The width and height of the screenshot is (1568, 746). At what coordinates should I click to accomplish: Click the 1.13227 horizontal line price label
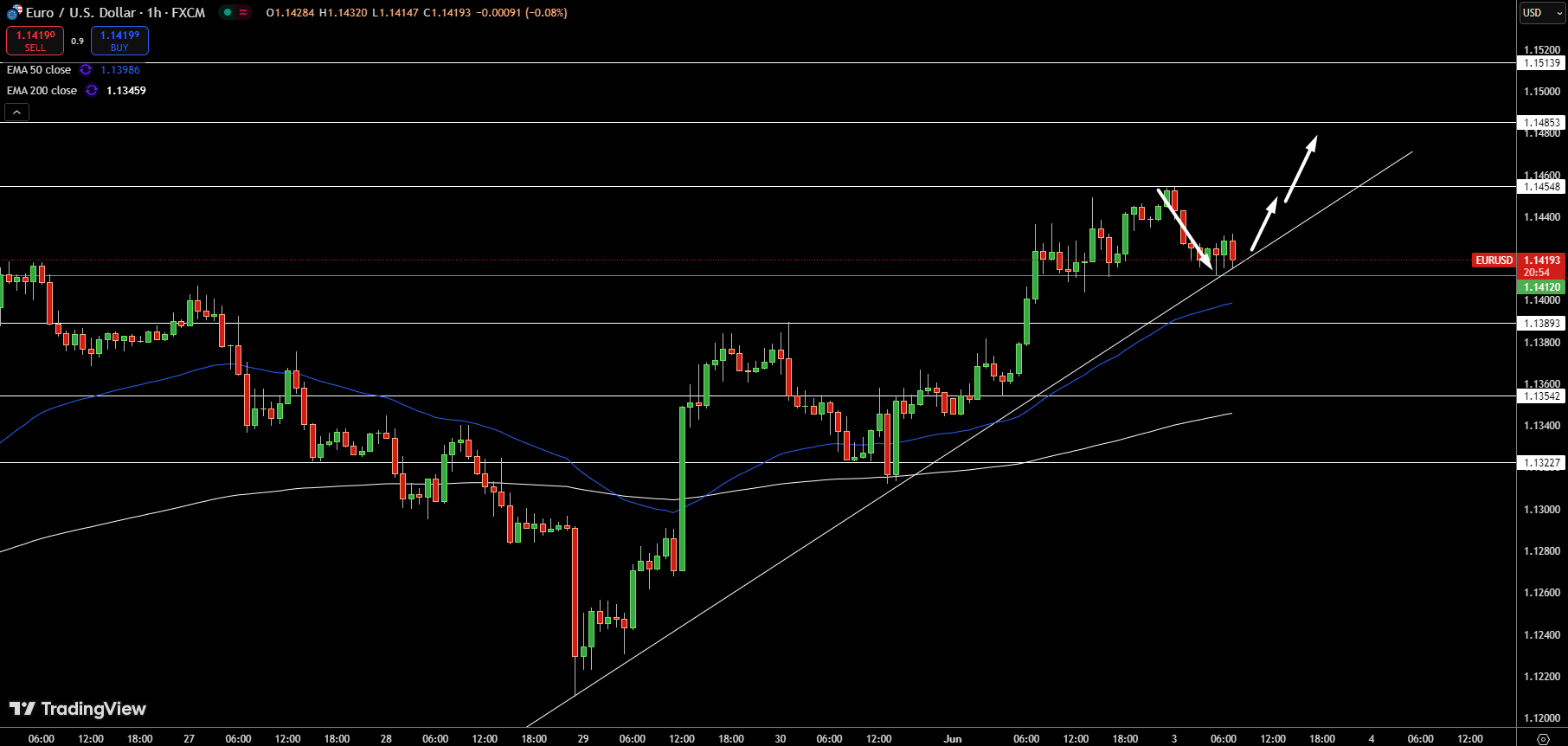[1542, 462]
